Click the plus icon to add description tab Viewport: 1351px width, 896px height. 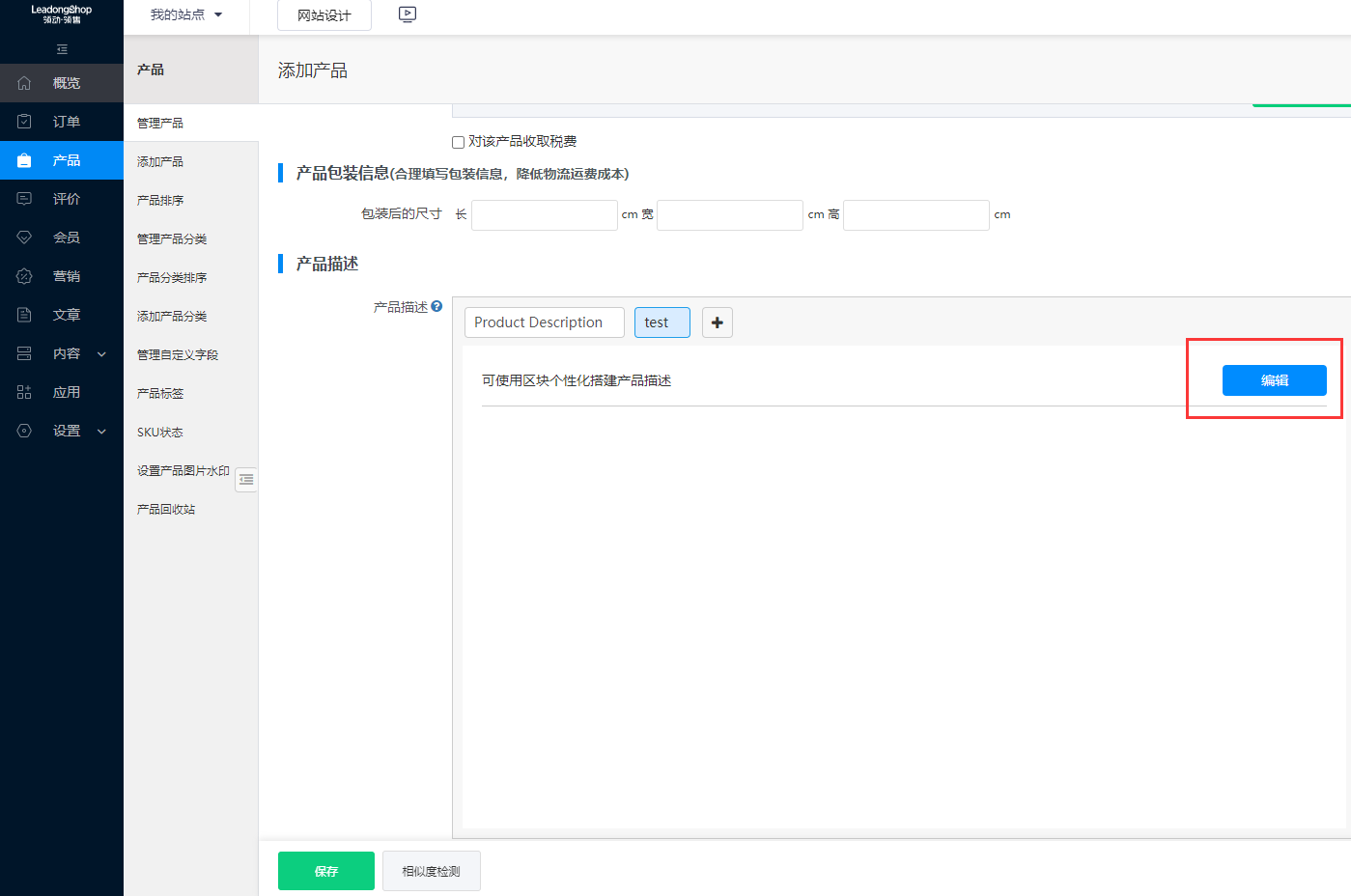717,322
